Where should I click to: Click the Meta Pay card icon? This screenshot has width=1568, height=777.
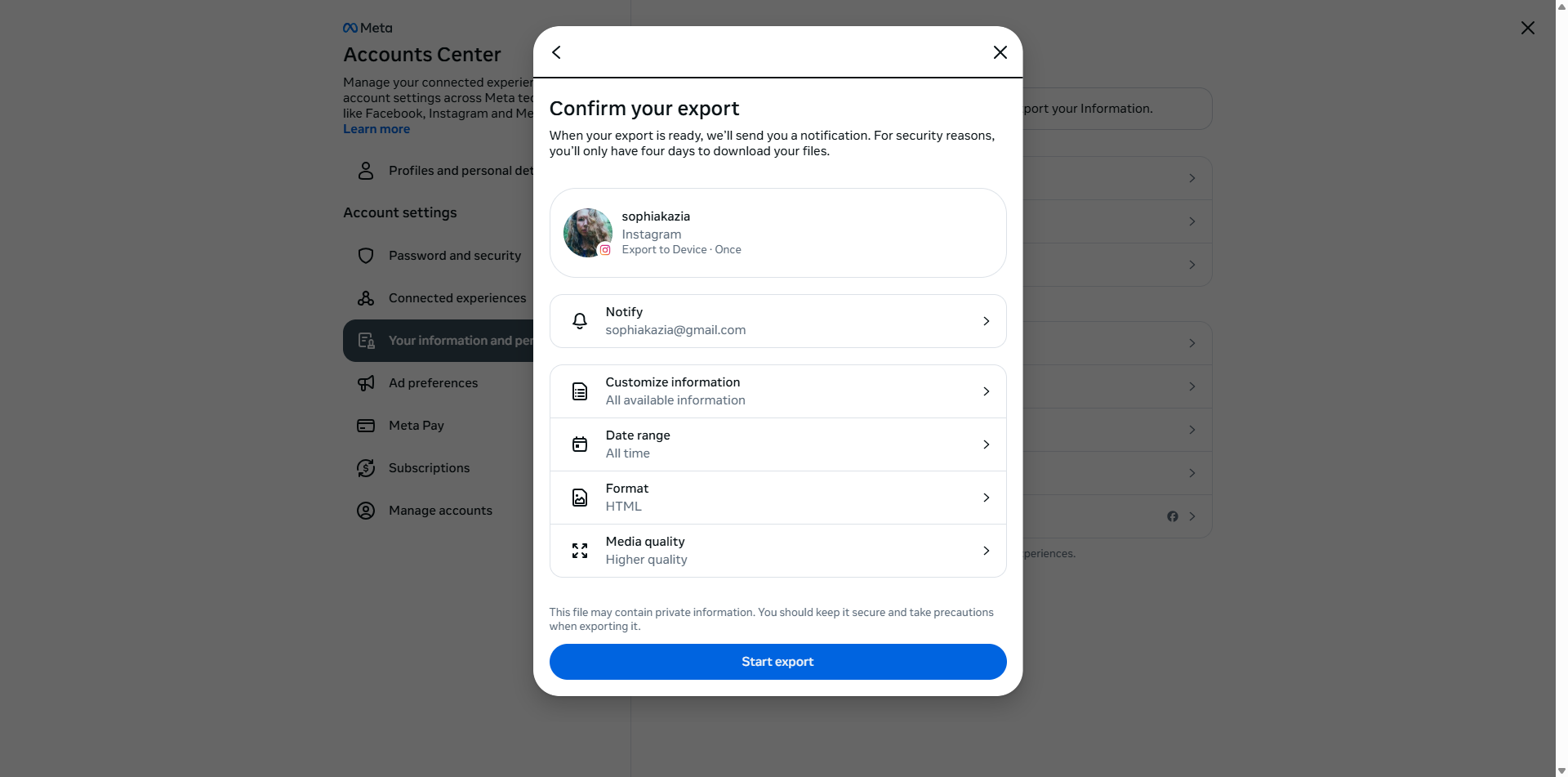[x=366, y=426]
